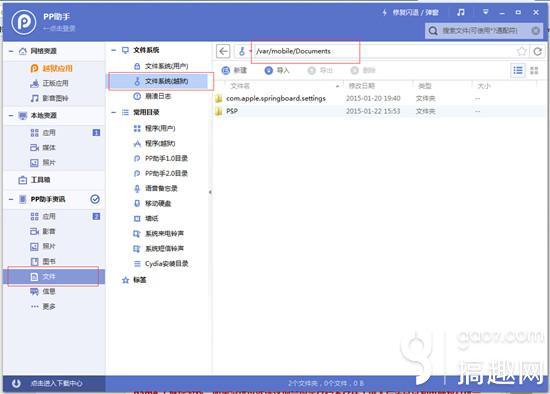The height and width of the screenshot is (394, 550).
Task: Open 系统短信铃声 directory
Action: 159,249
